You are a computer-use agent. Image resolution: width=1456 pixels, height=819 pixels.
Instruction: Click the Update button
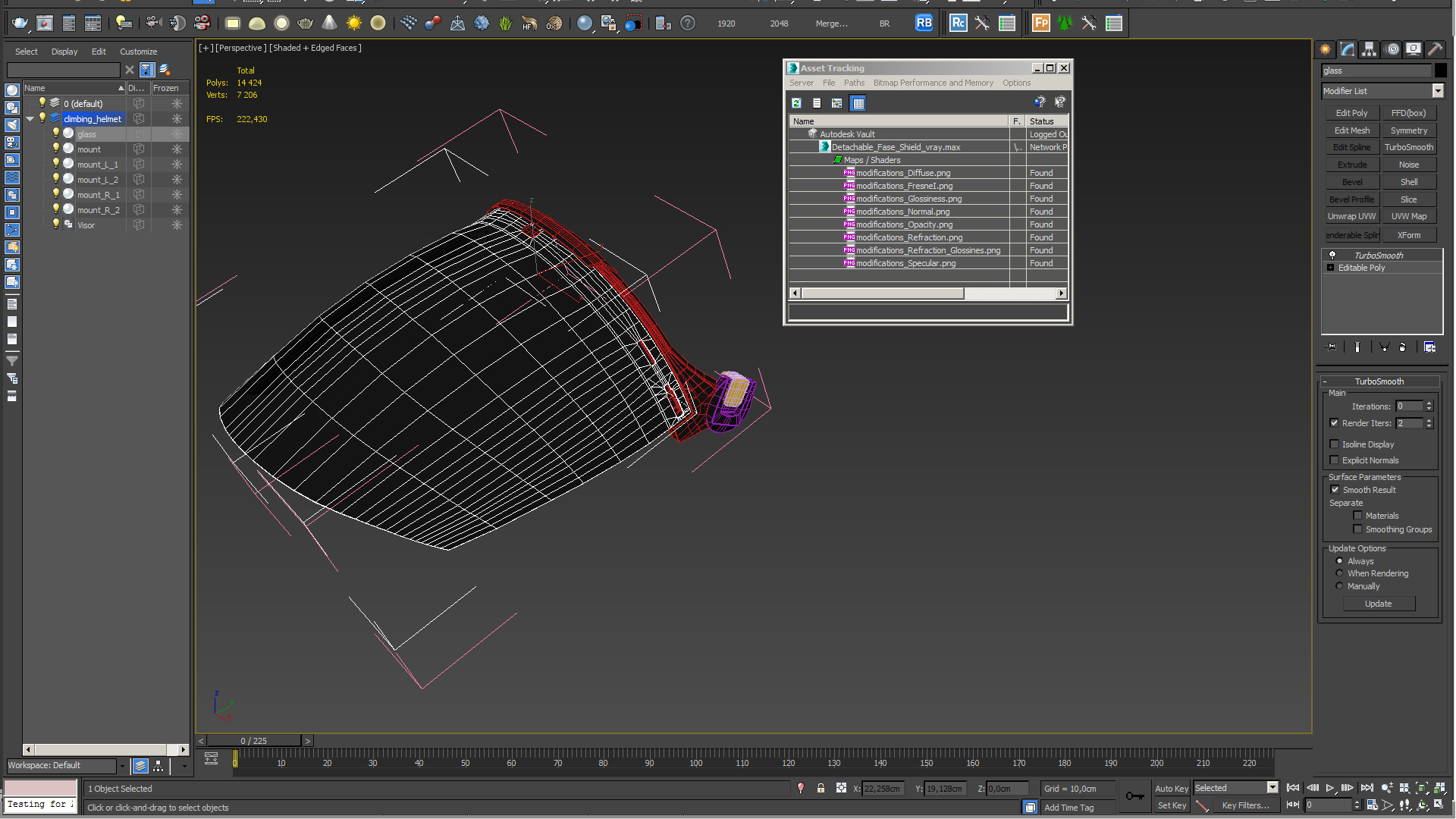tap(1378, 604)
